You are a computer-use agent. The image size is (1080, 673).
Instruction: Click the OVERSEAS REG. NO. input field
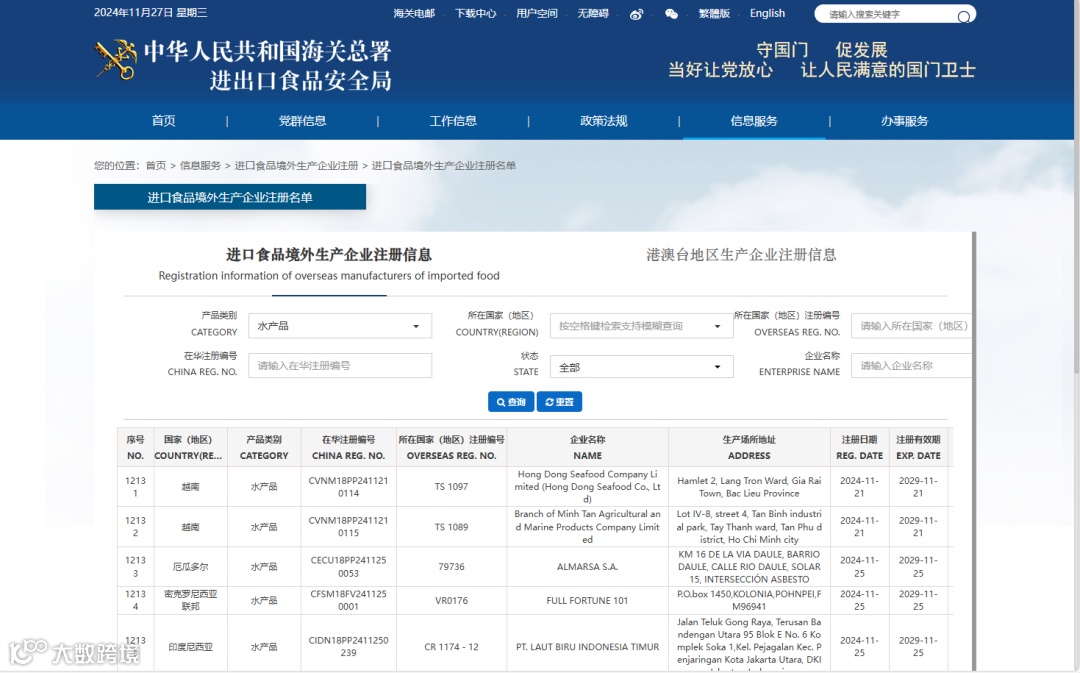[911, 326]
